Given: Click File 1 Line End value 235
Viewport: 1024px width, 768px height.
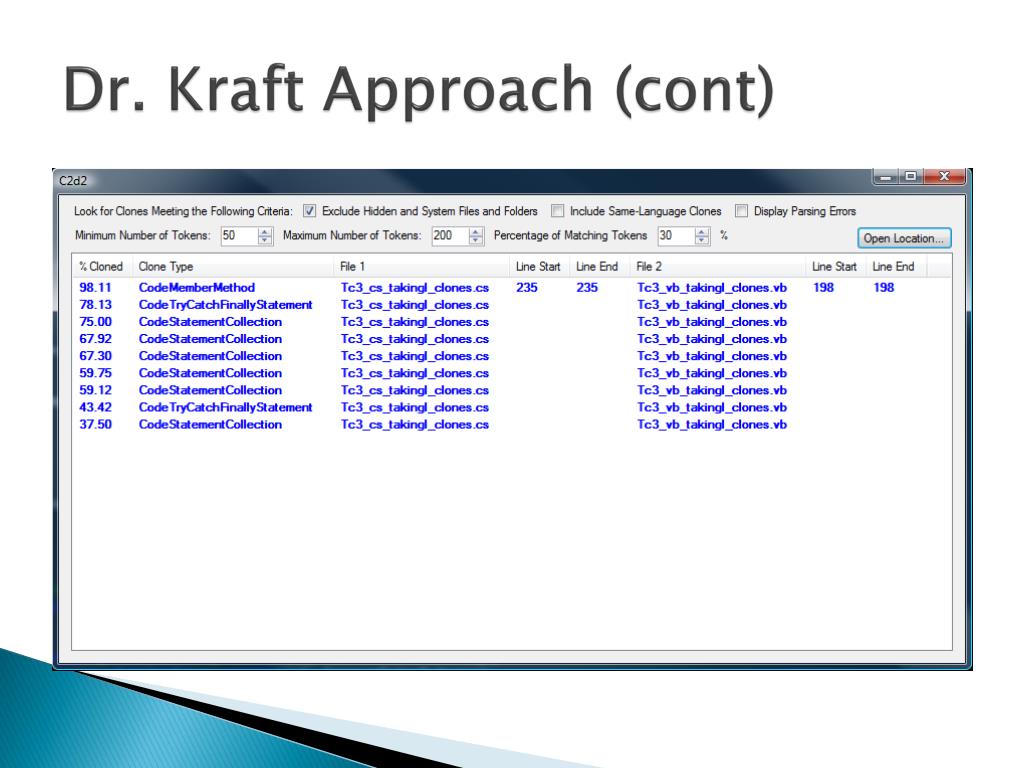Looking at the screenshot, I should click(x=587, y=287).
